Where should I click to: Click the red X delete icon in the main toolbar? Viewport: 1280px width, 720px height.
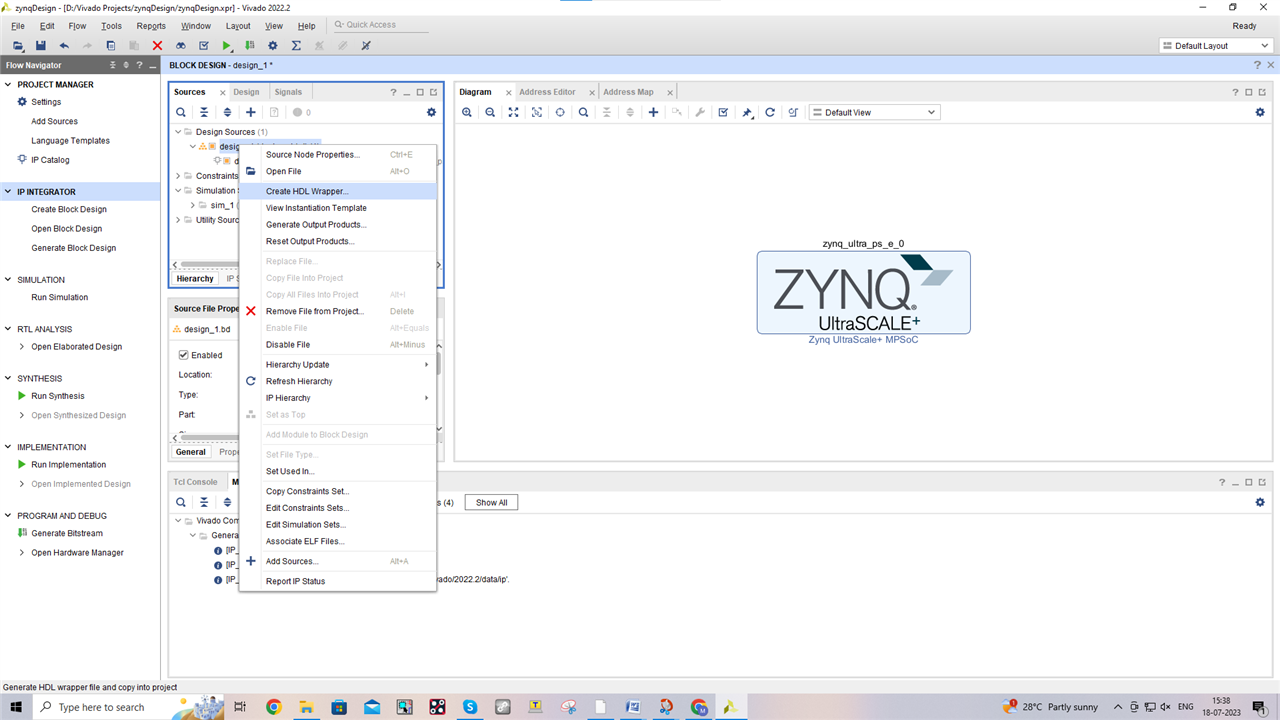(x=157, y=46)
